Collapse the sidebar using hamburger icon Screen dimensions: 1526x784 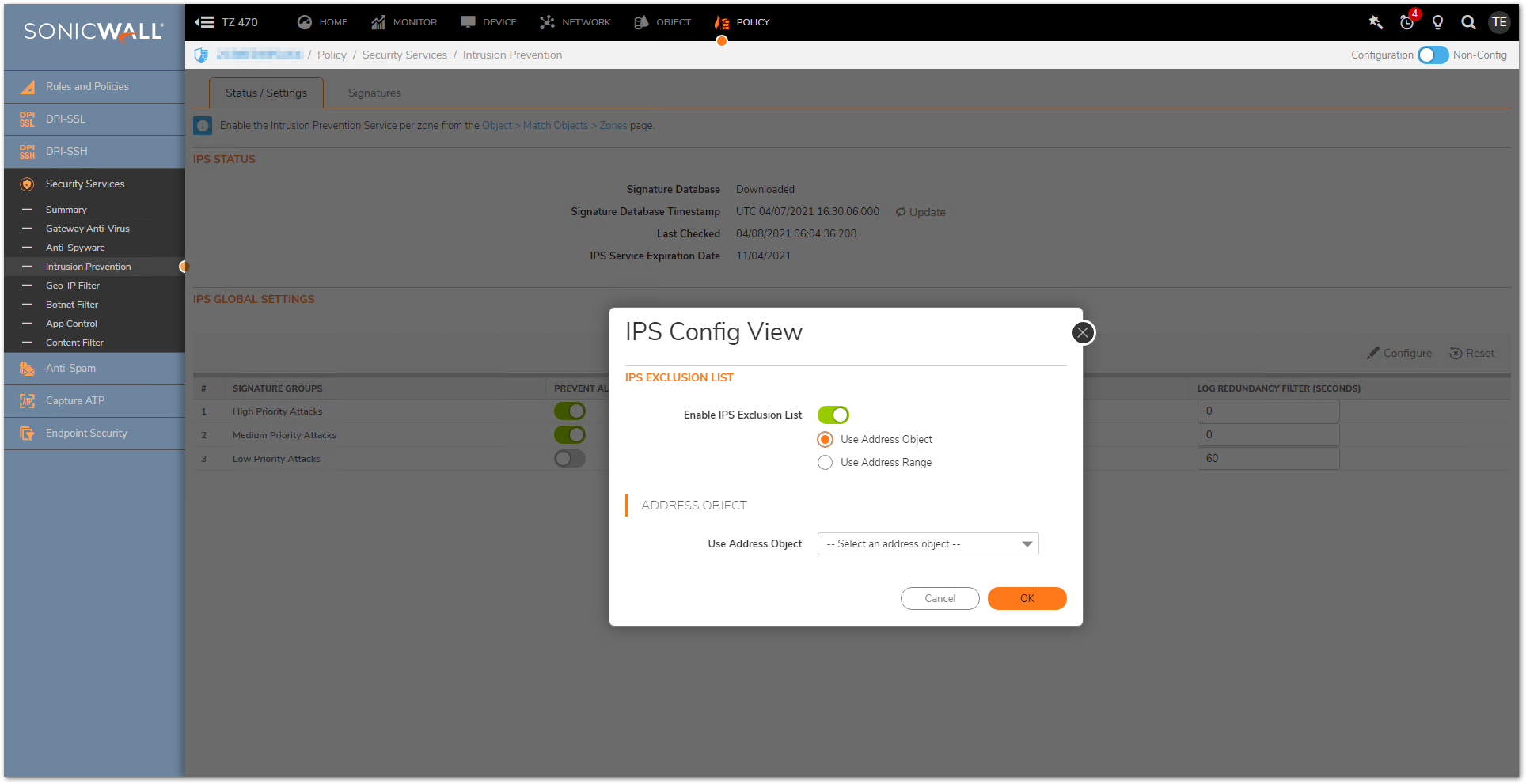pos(204,22)
